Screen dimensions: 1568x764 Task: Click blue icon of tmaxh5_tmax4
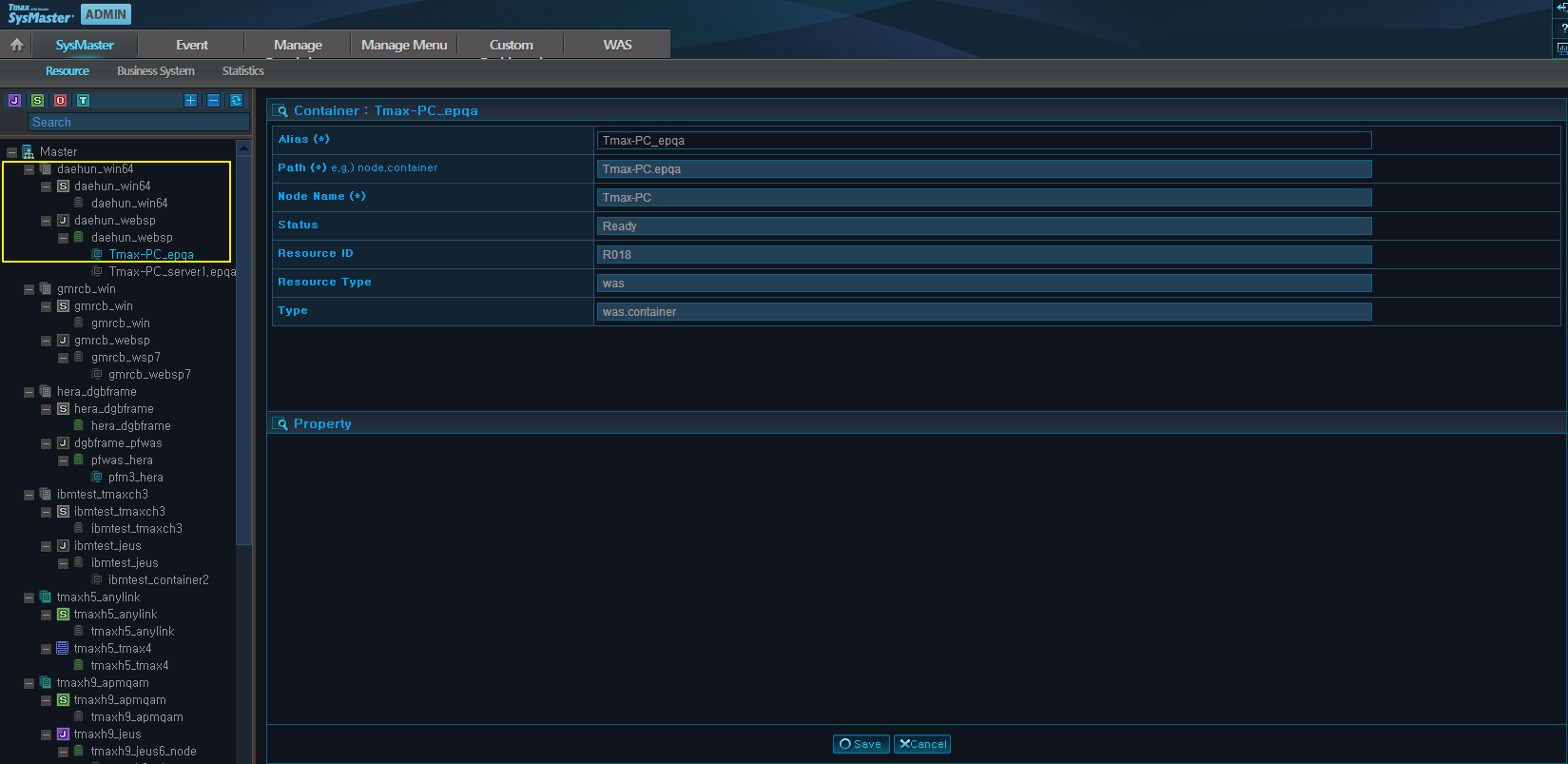pos(63,648)
